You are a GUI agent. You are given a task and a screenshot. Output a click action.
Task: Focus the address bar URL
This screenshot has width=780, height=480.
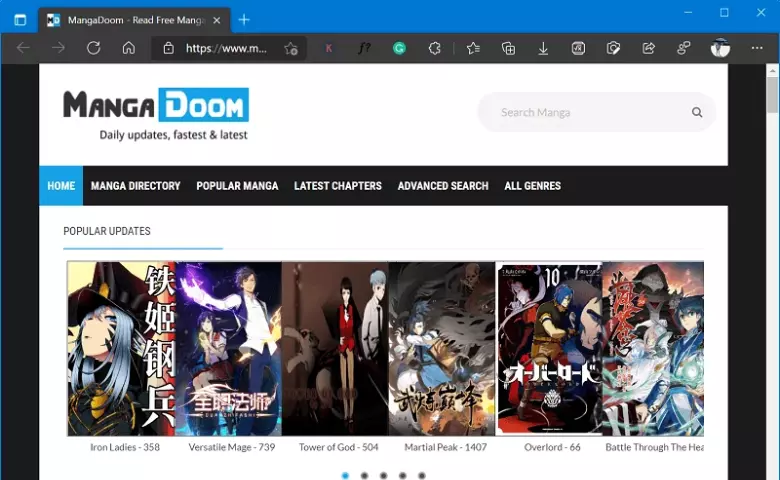(x=226, y=48)
